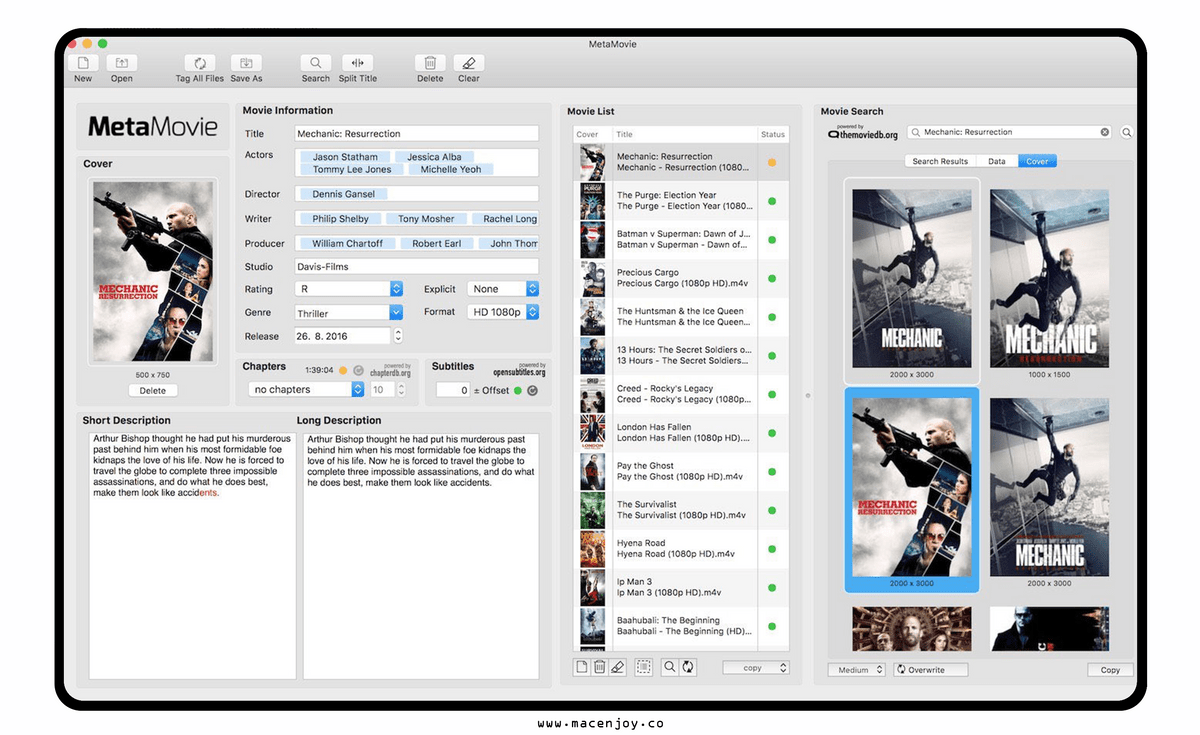Viewport: 1200px width, 735px height.
Task: Click the Save As toolbar icon
Action: tap(246, 62)
